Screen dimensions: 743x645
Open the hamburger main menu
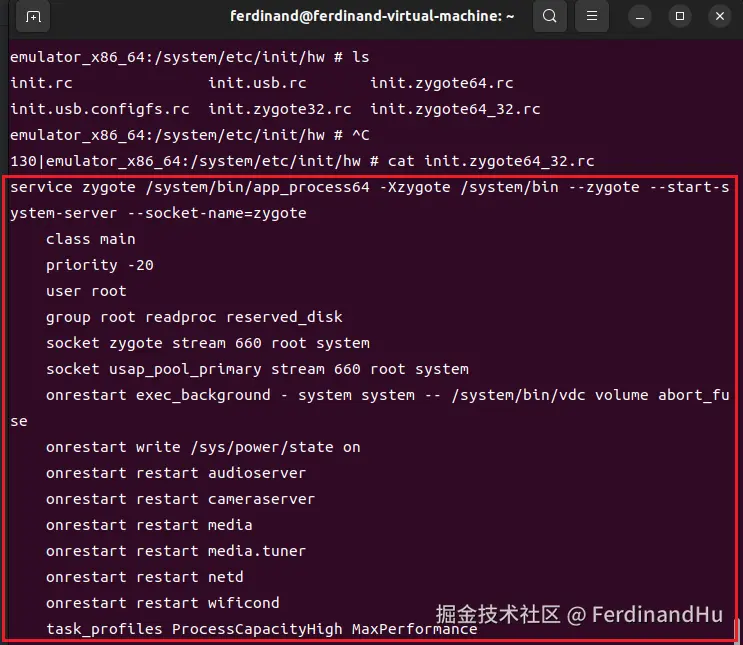click(x=592, y=17)
